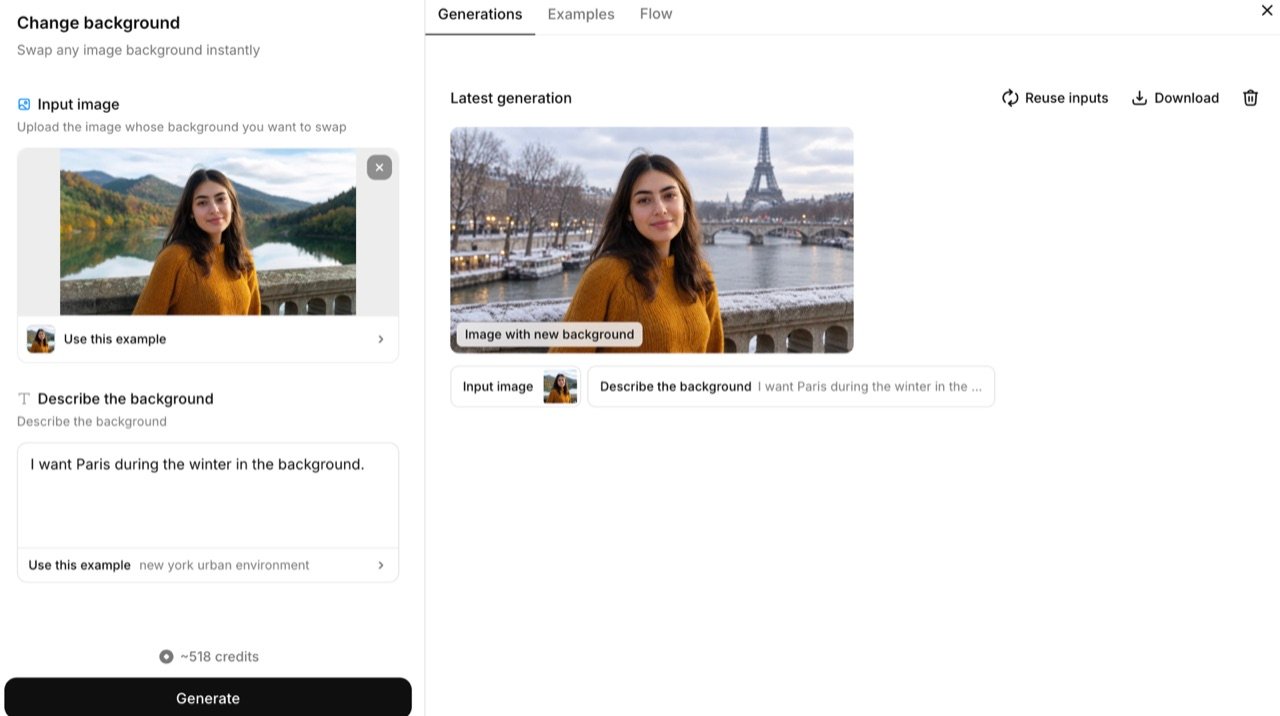The width and height of the screenshot is (1280, 716).
Task: Click the Latest generation heading
Action: click(511, 98)
